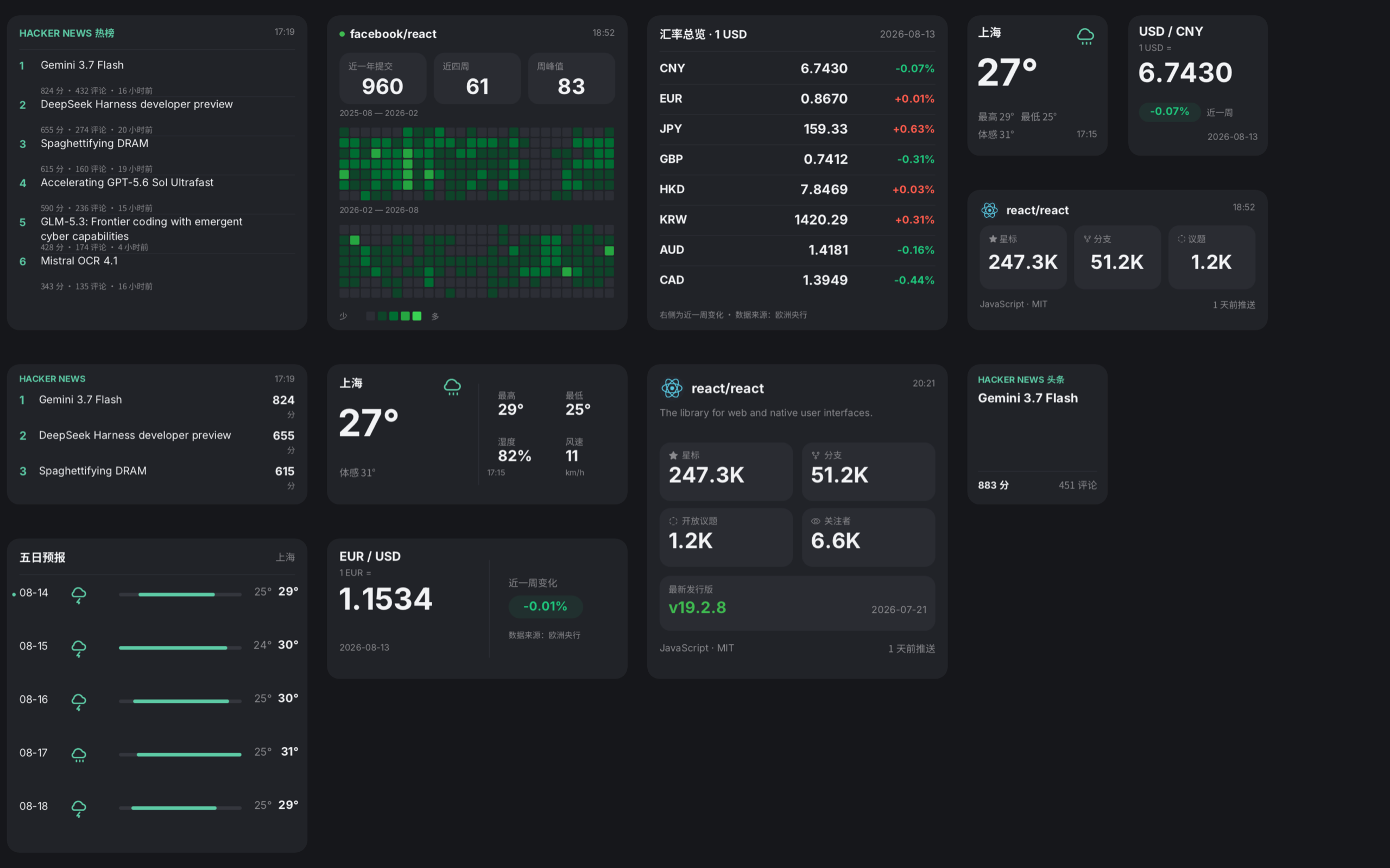The height and width of the screenshot is (868, 1390).
Task: Click the rain icon for 08-17 forecast
Action: 79,755
